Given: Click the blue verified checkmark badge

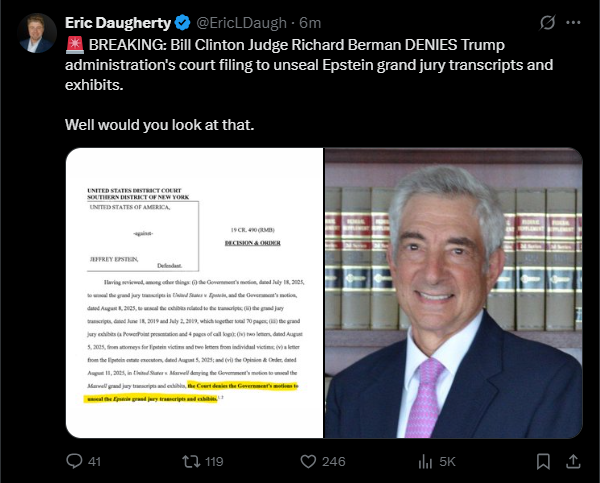Looking at the screenshot, I should 183,23.
